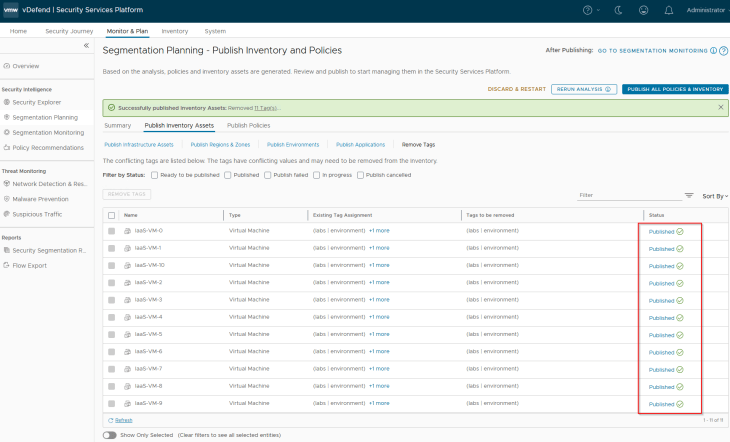Click the filter lines icon beside Filter field

click(x=689, y=196)
